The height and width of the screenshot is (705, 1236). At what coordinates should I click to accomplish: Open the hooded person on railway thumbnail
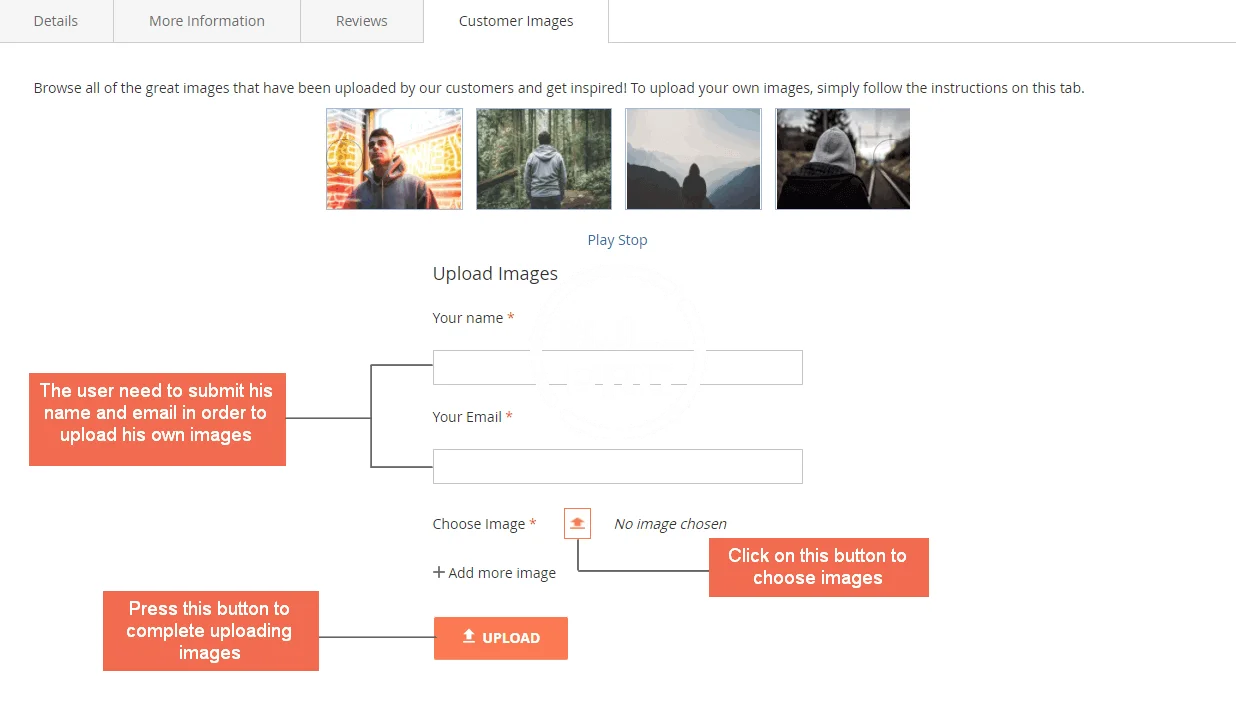point(842,159)
